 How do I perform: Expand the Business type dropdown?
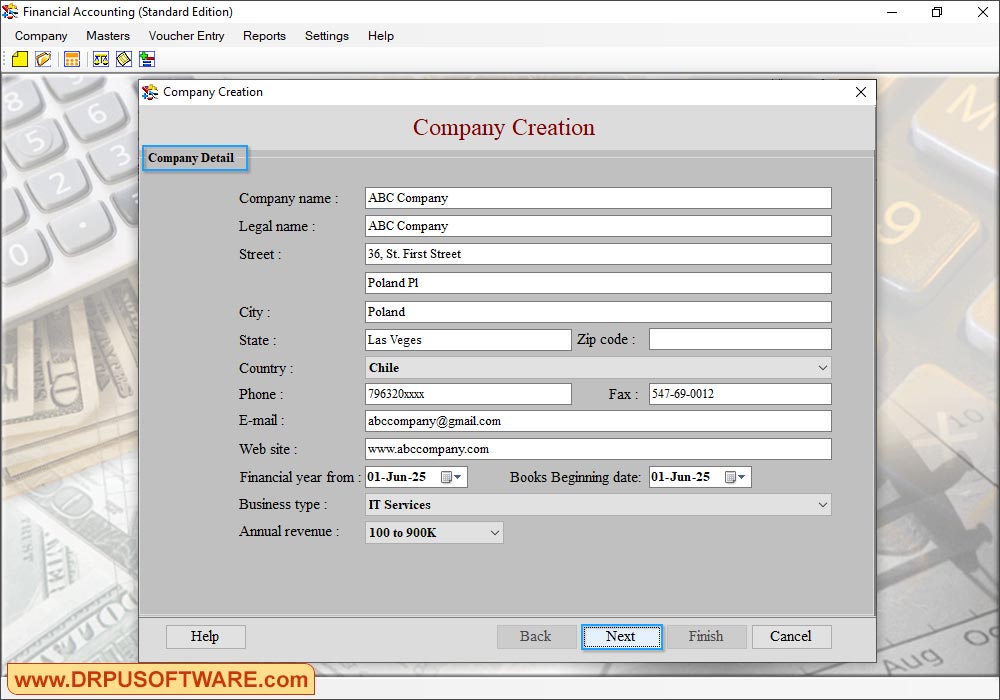point(822,505)
